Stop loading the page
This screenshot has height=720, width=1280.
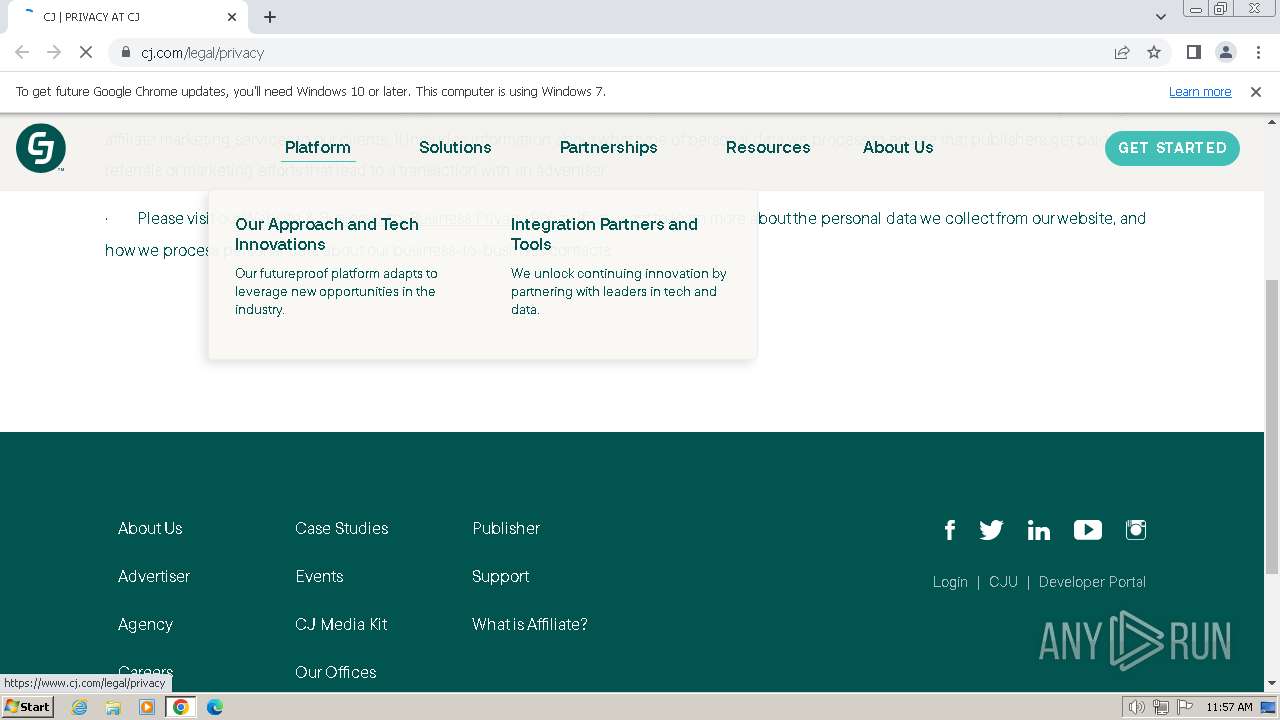86,52
